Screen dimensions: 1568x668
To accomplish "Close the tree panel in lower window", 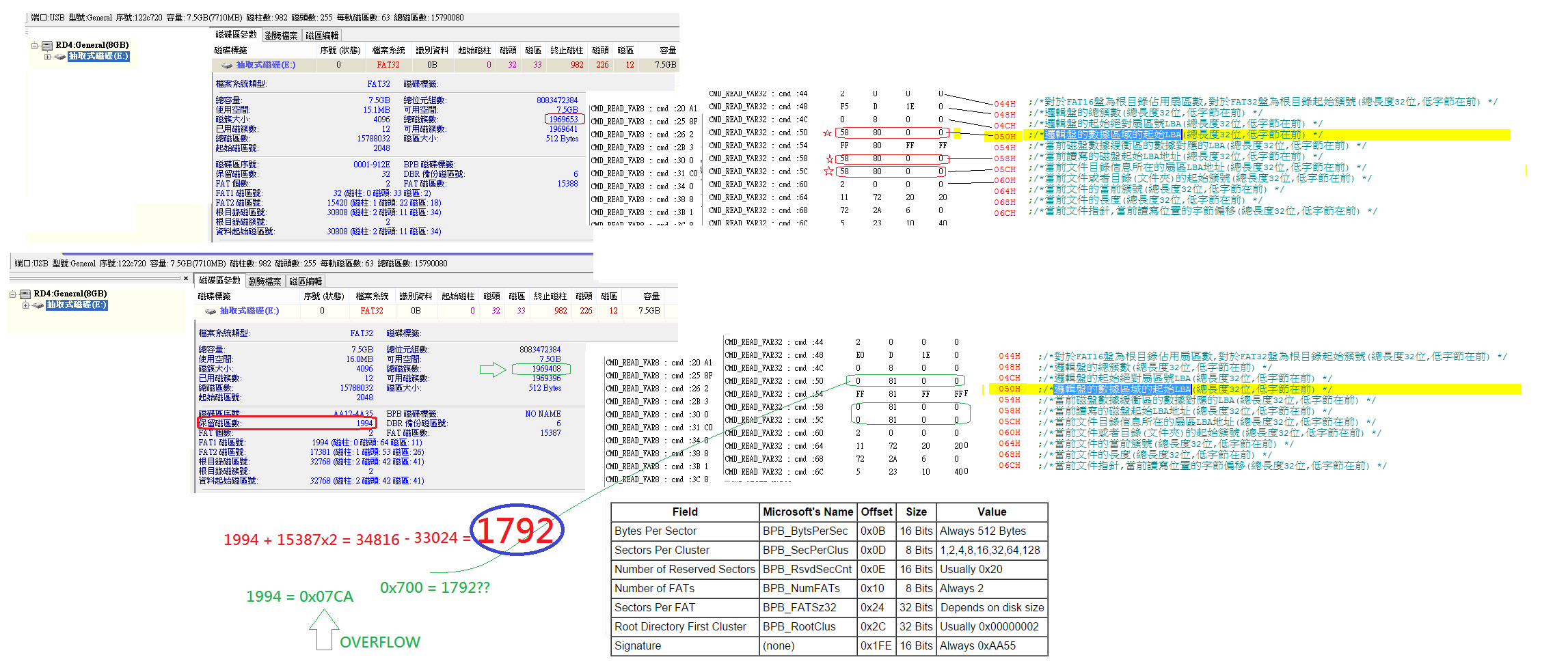I will [185, 278].
